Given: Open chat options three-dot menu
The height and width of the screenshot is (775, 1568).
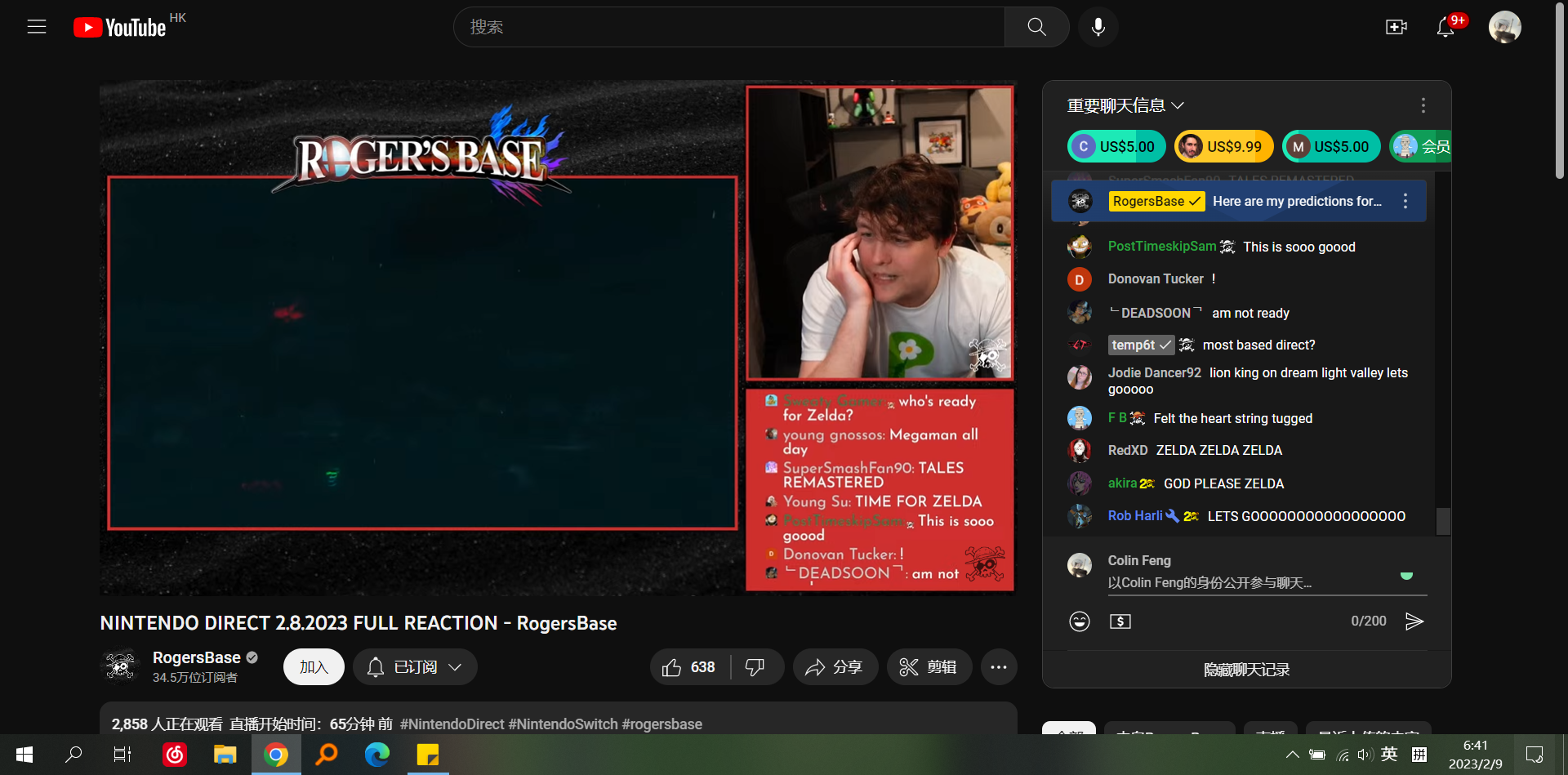Looking at the screenshot, I should click(1423, 105).
